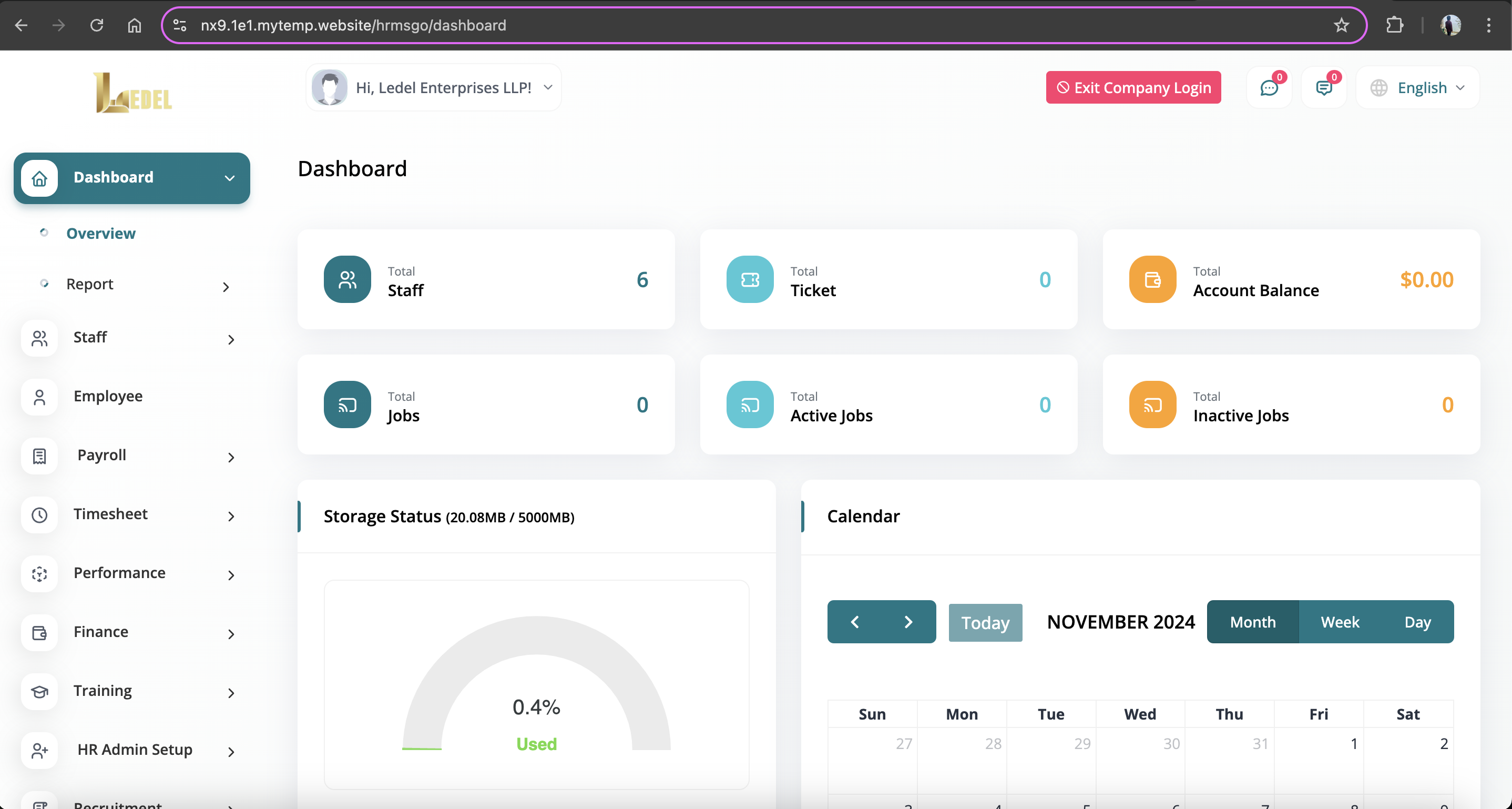Click the browser address bar URL
This screenshot has width=1512, height=809.
point(353,25)
